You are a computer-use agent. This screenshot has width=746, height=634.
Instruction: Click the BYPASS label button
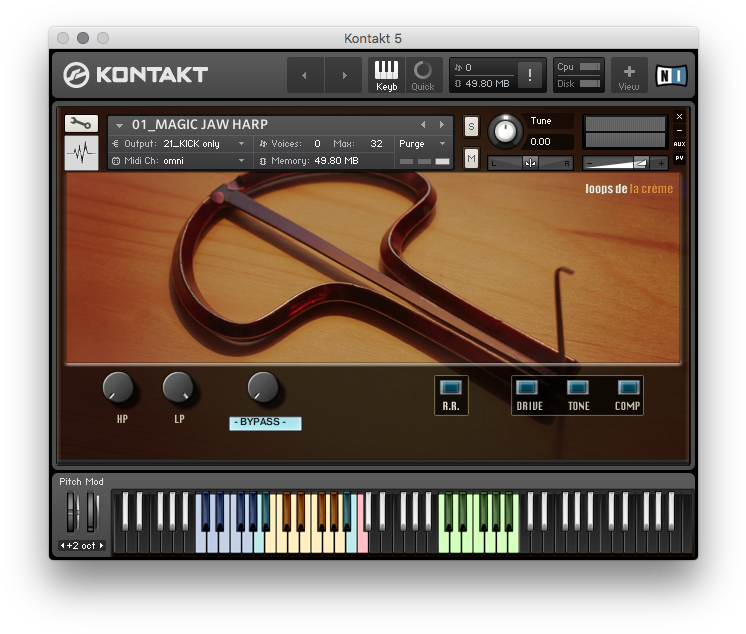(x=265, y=423)
